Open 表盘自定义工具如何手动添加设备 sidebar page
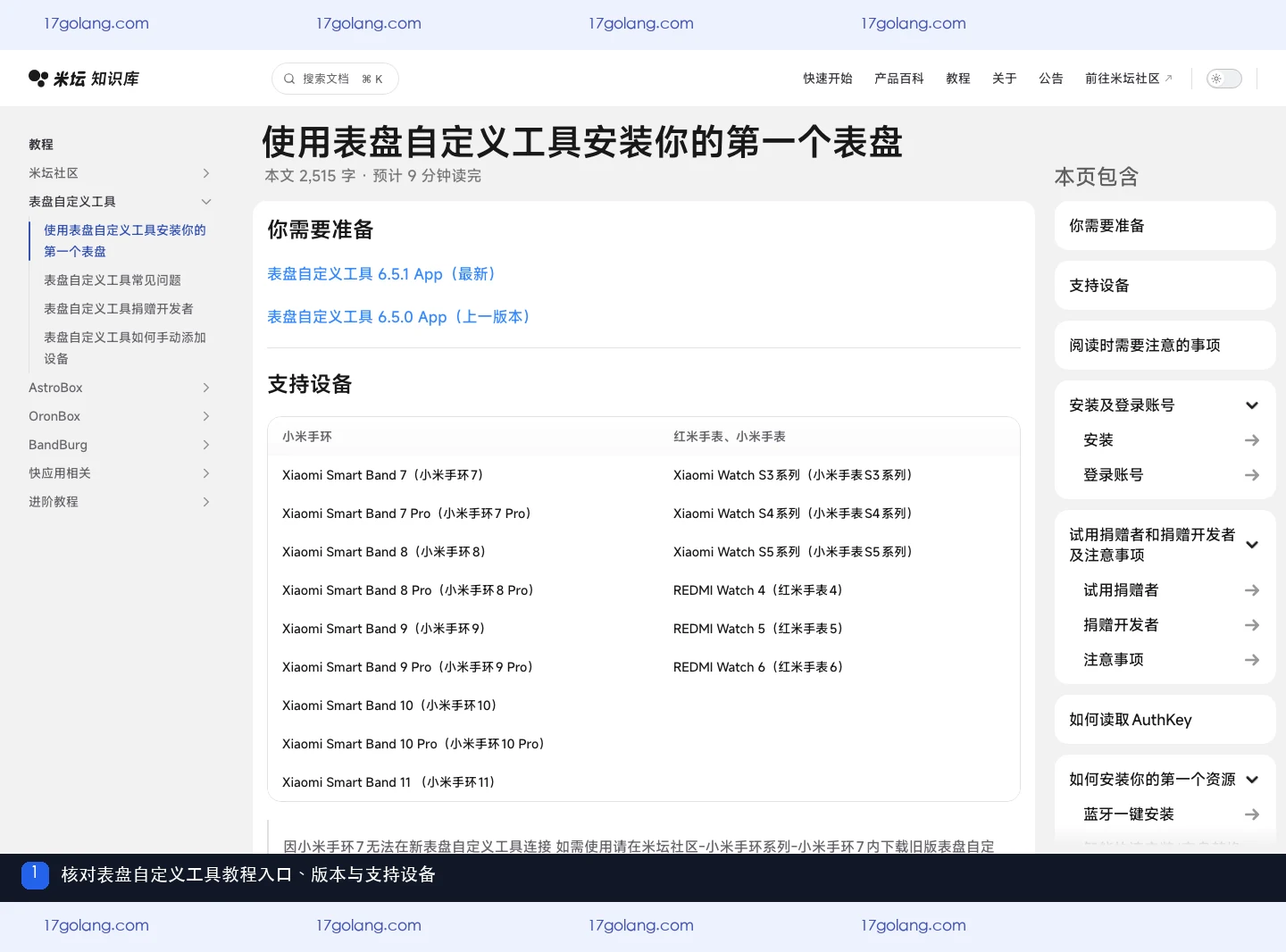 [125, 348]
